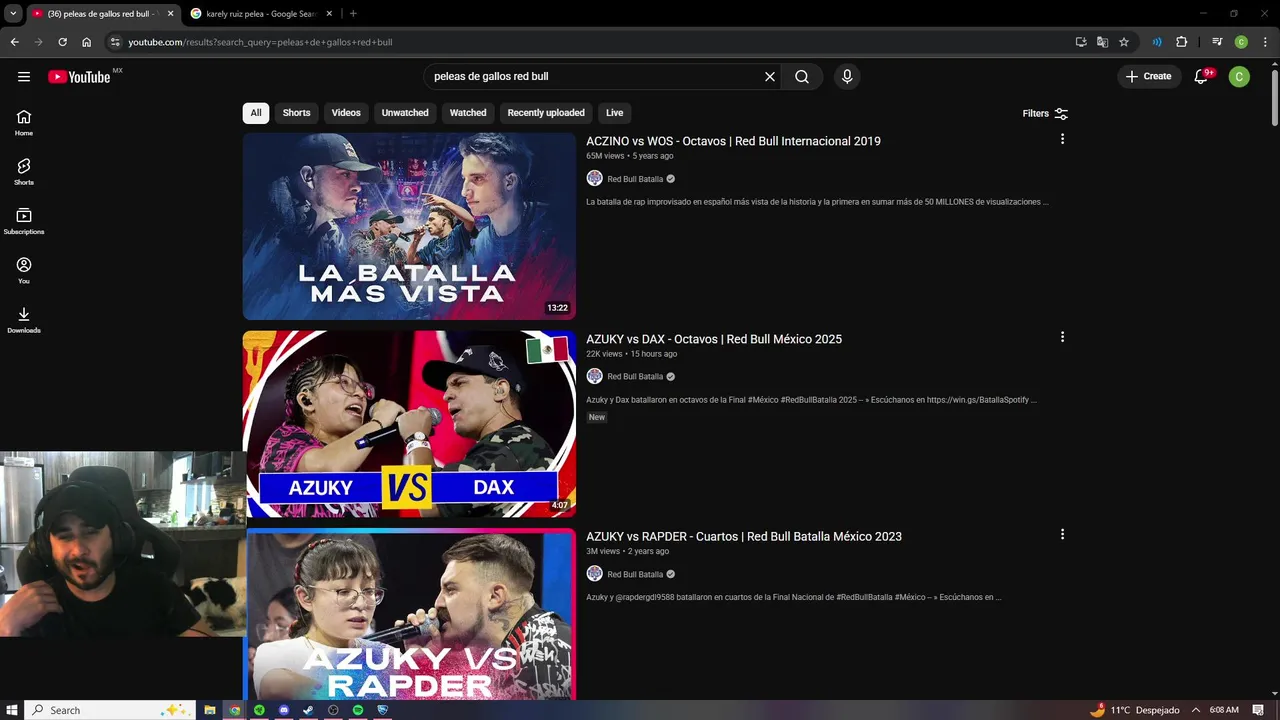Viewport: 1280px width, 720px height.
Task: Select the Unwatched filter chip
Action: [x=405, y=113]
